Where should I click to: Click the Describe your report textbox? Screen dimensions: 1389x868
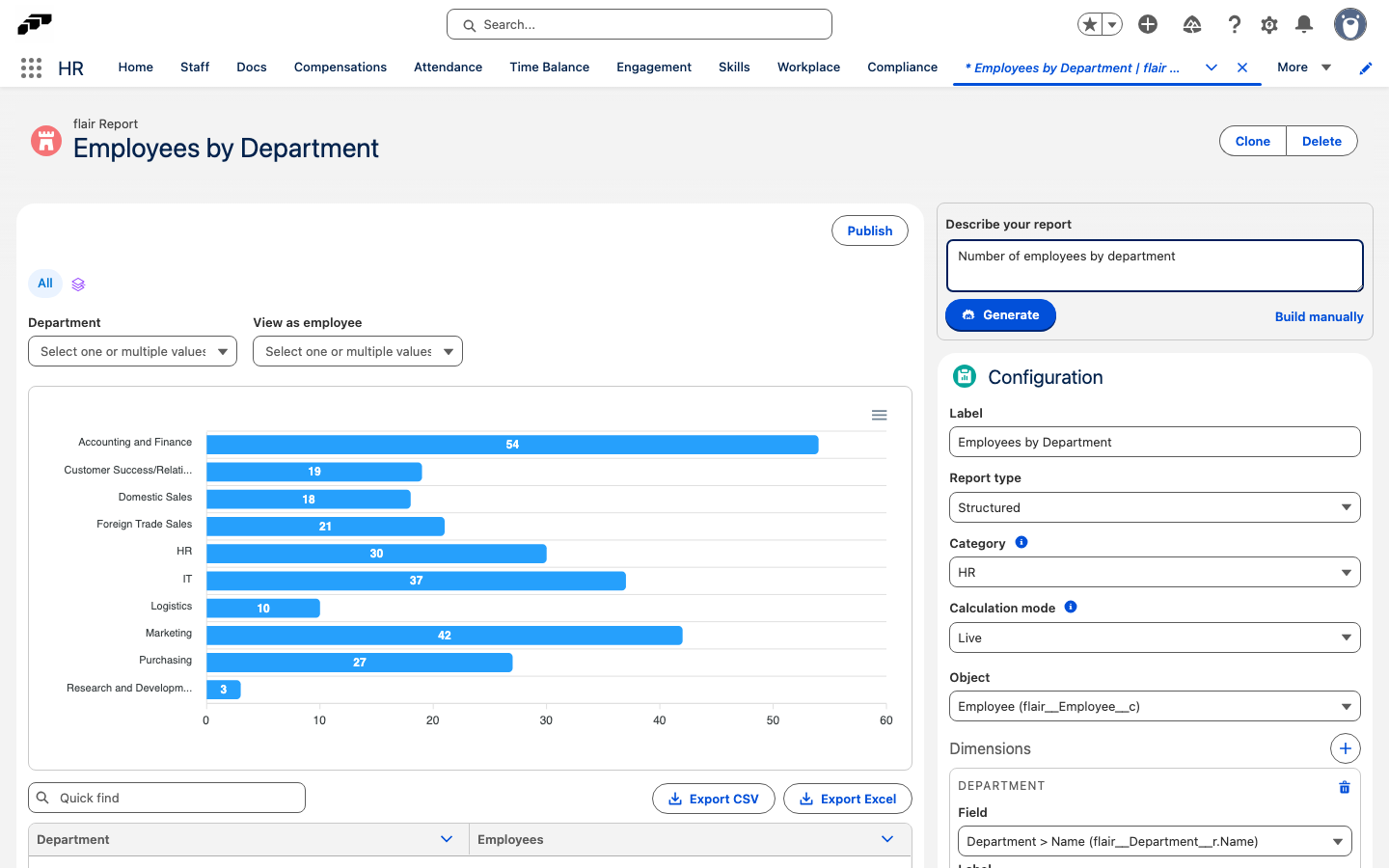1155,265
